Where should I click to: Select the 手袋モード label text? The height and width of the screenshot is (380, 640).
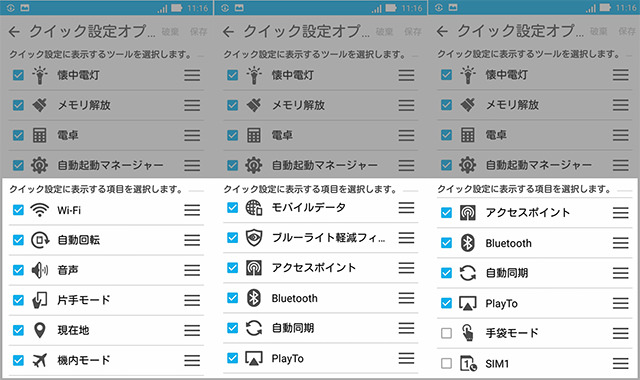pyautogui.click(x=512, y=333)
